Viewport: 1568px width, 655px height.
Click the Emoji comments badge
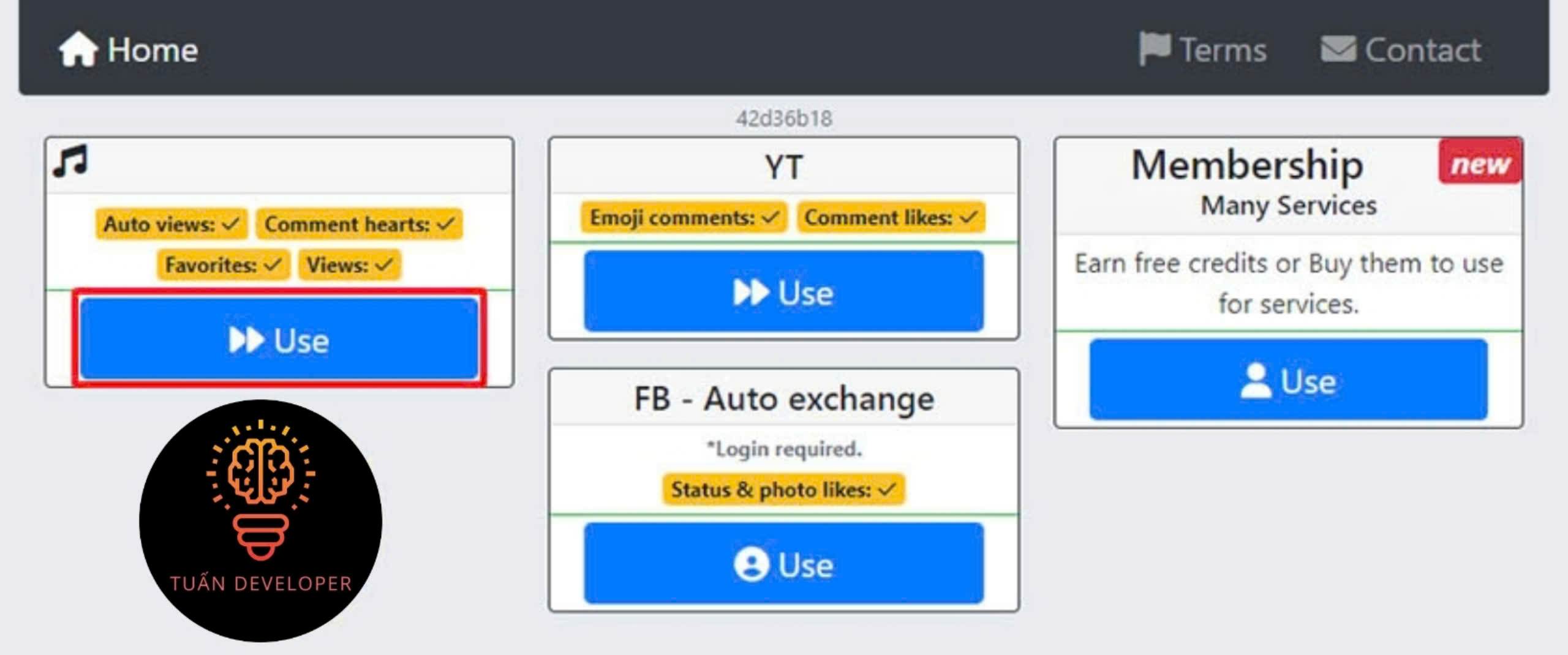pyautogui.click(x=684, y=217)
